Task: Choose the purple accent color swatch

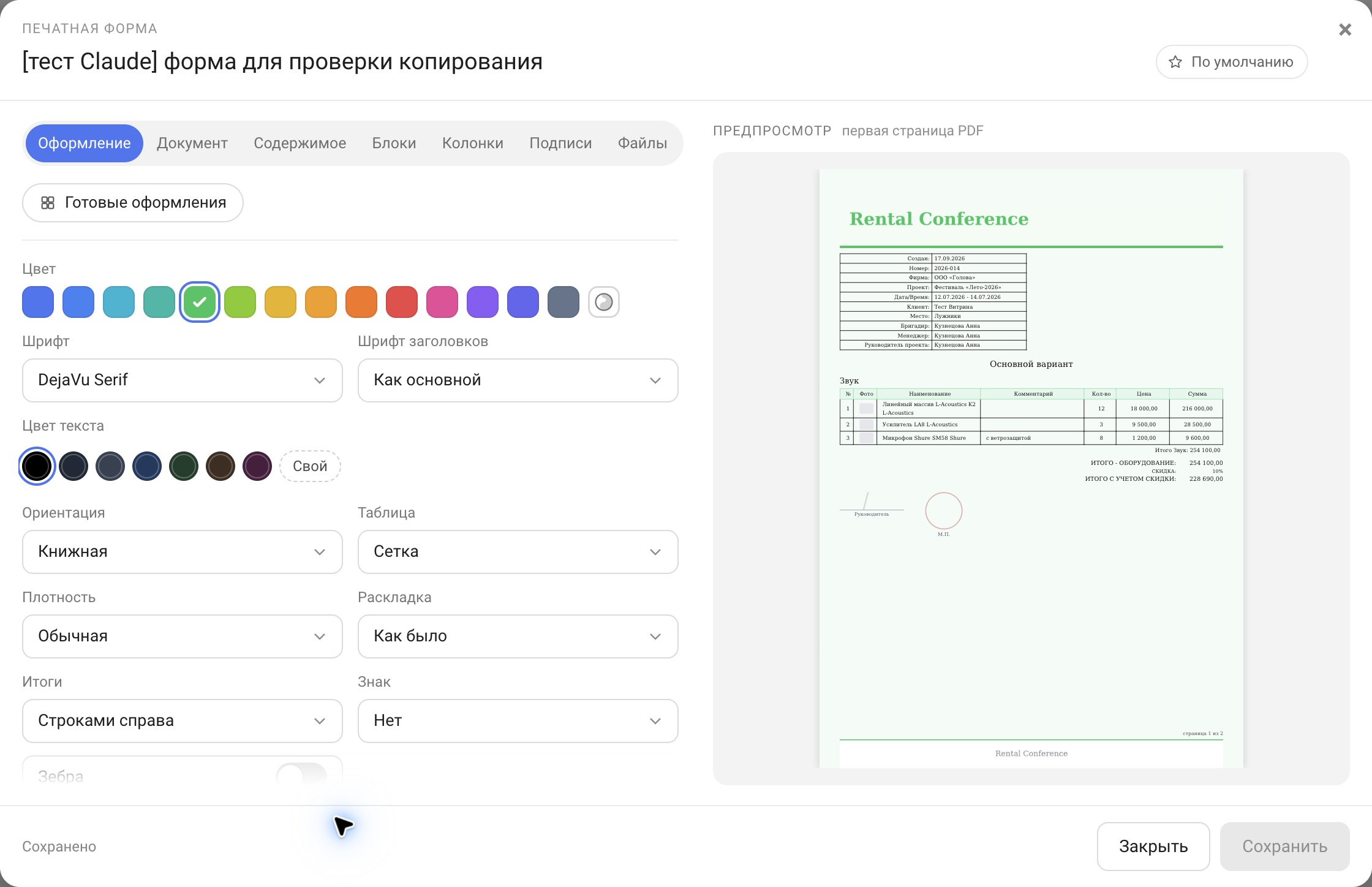Action: click(483, 302)
